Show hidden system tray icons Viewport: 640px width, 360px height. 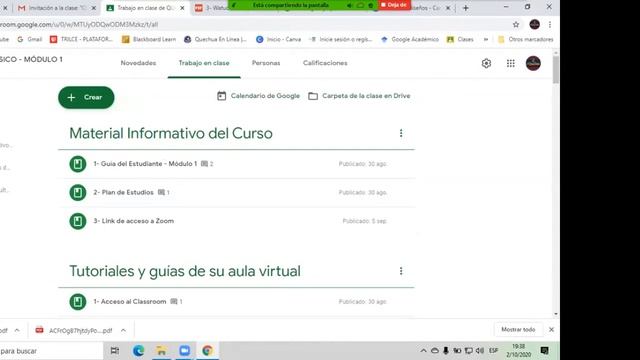(423, 351)
